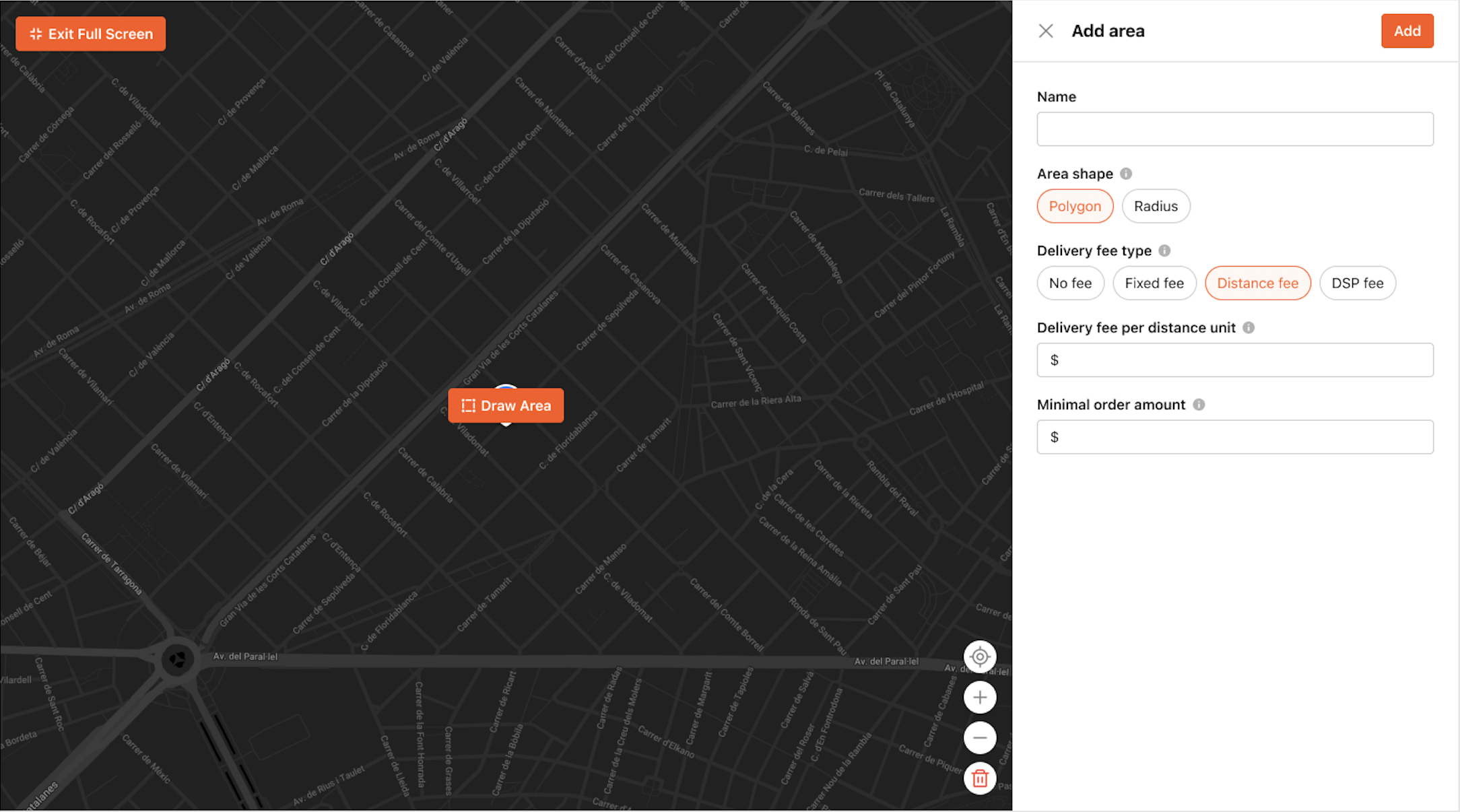Click the 'Carrer de Tarragona' map label

(x=112, y=564)
